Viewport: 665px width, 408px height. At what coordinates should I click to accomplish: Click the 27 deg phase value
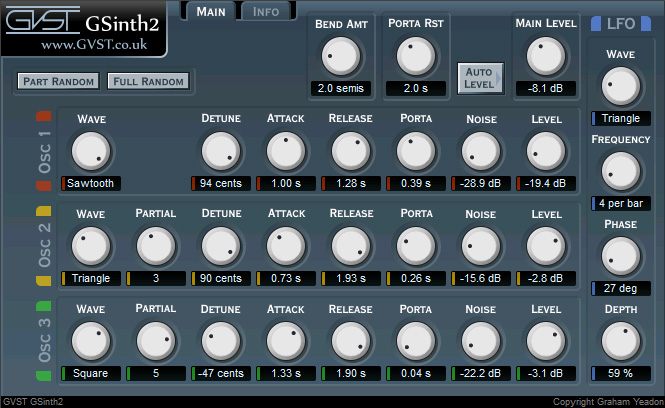tap(621, 288)
